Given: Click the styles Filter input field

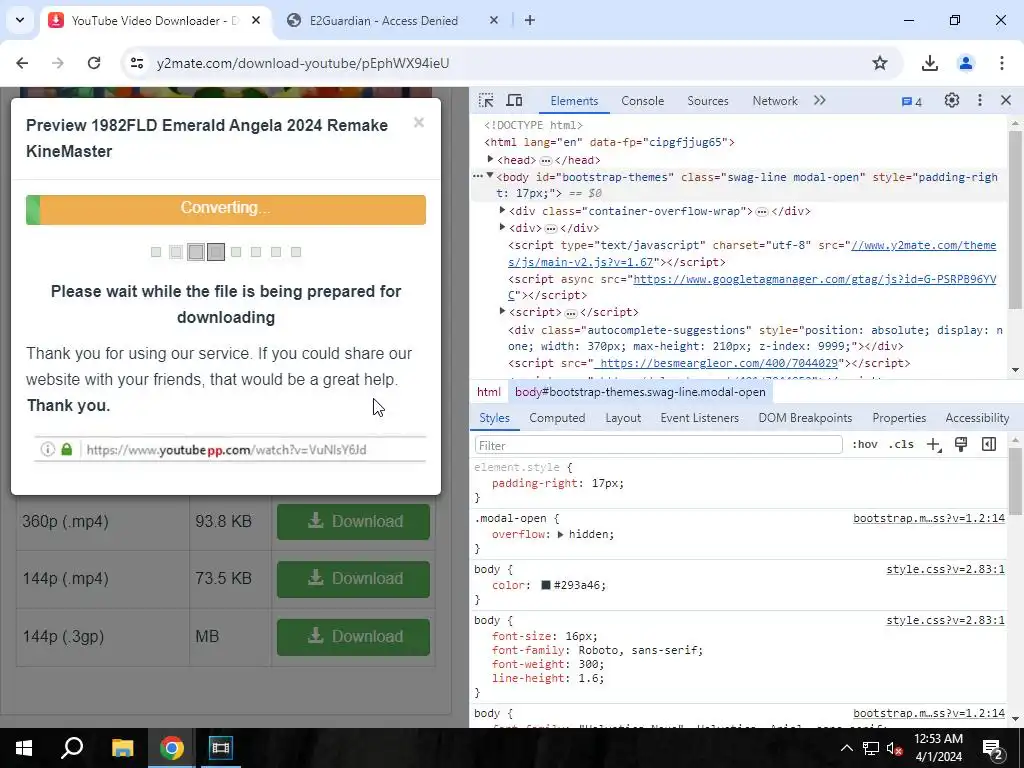Looking at the screenshot, I should pyautogui.click(x=658, y=445).
